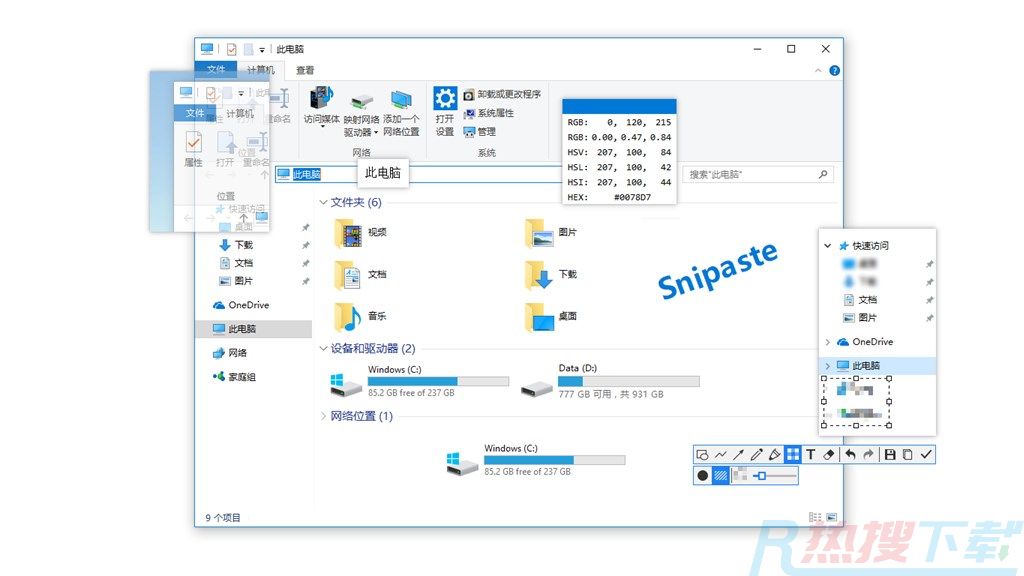Open the 访问媒体 dropdown
The height and width of the screenshot is (576, 1024).
click(x=322, y=106)
